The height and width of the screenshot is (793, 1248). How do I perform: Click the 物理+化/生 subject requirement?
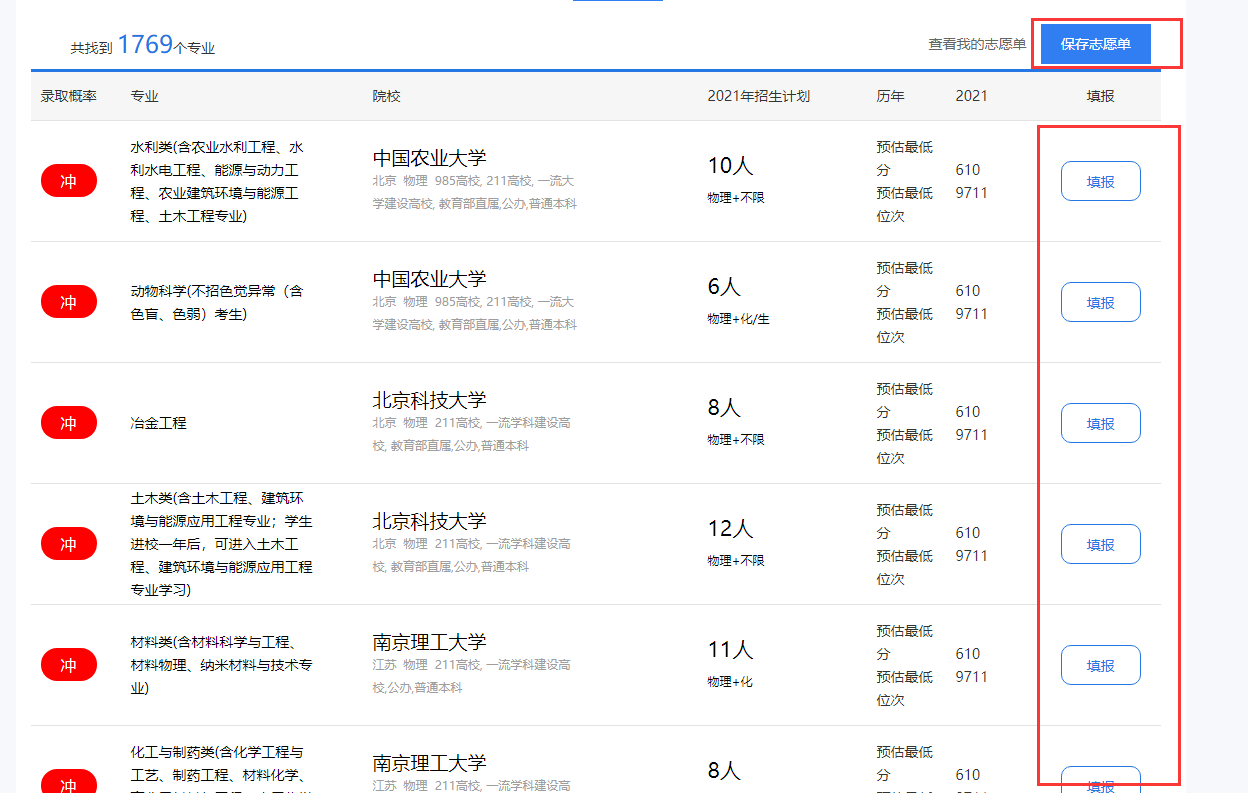coord(739,319)
